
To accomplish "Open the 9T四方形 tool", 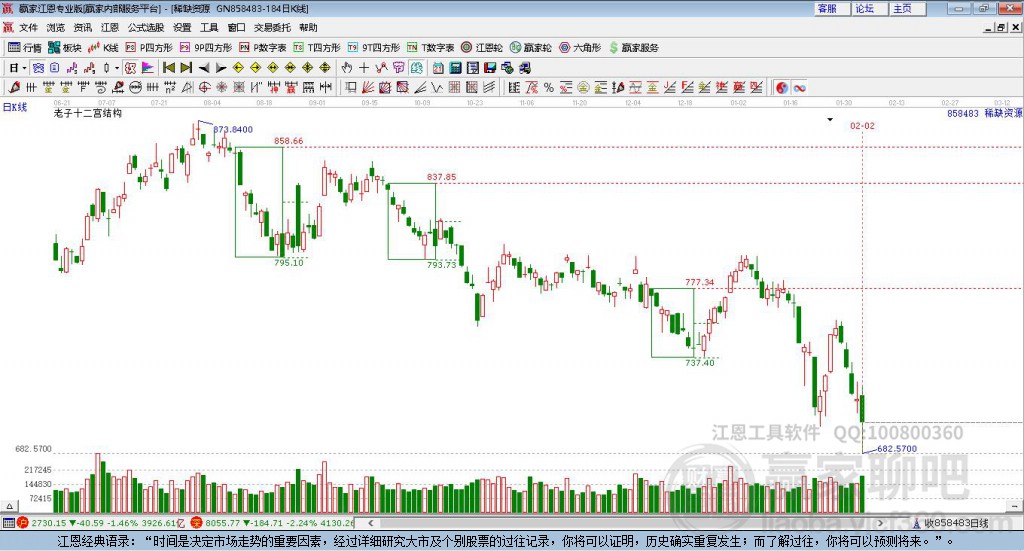I will coord(374,48).
